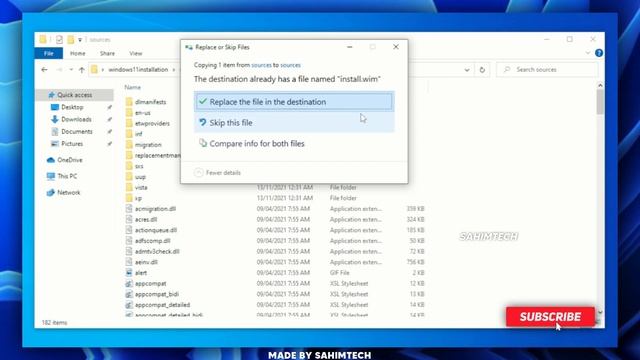
Task: Select the dlmanifests folder icon
Action: [129, 102]
